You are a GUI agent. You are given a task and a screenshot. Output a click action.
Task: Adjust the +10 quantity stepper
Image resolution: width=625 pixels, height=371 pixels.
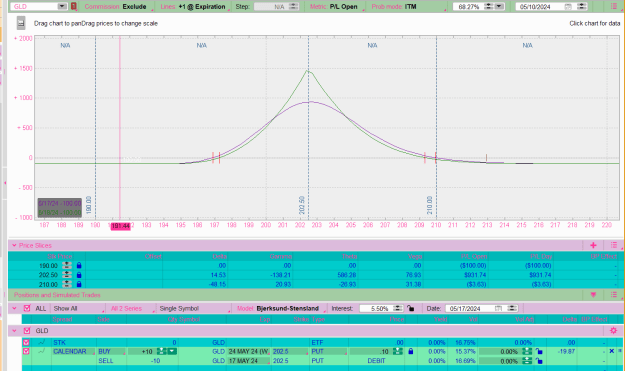click(161, 351)
